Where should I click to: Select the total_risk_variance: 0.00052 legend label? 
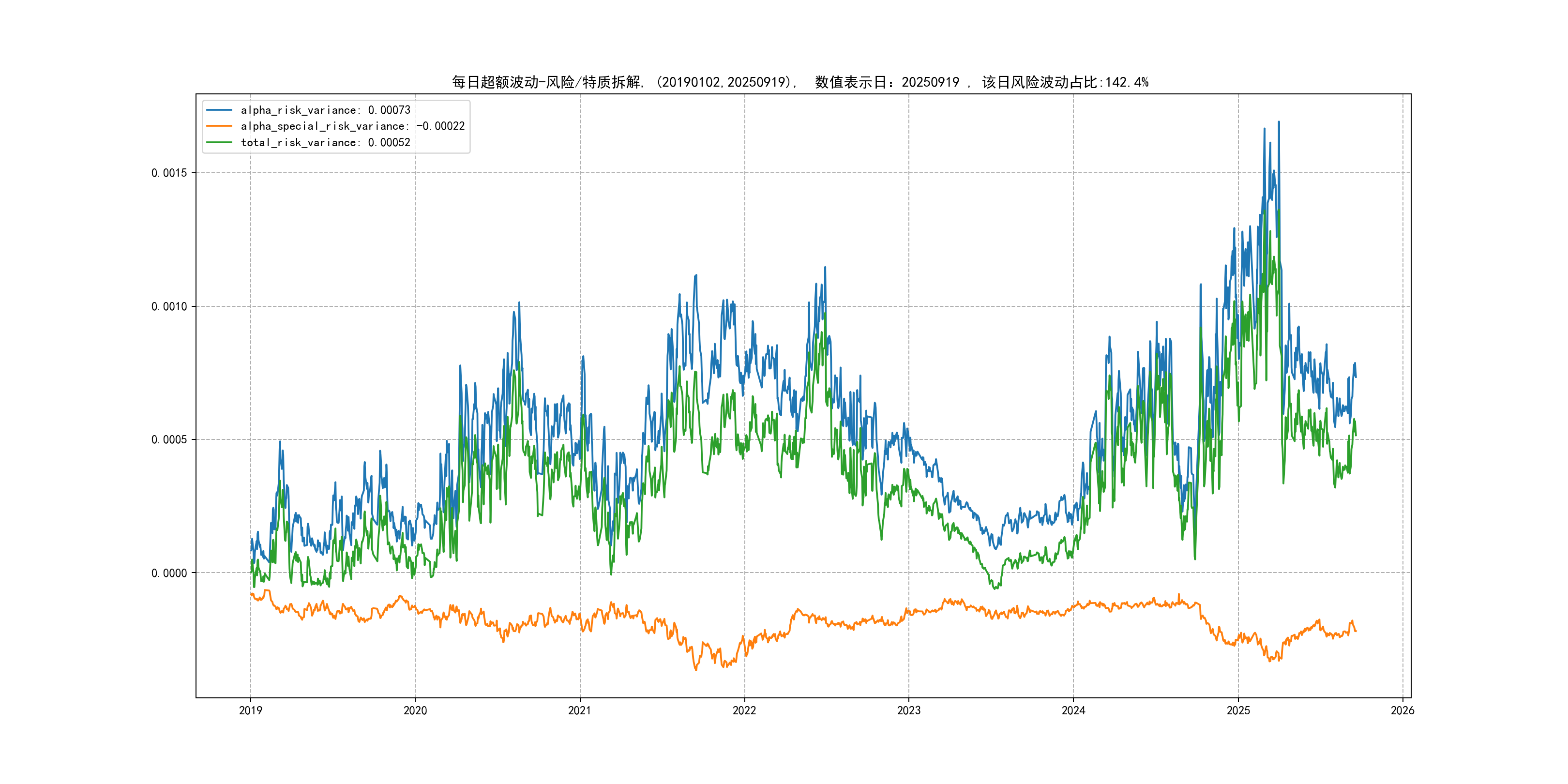coord(325,142)
